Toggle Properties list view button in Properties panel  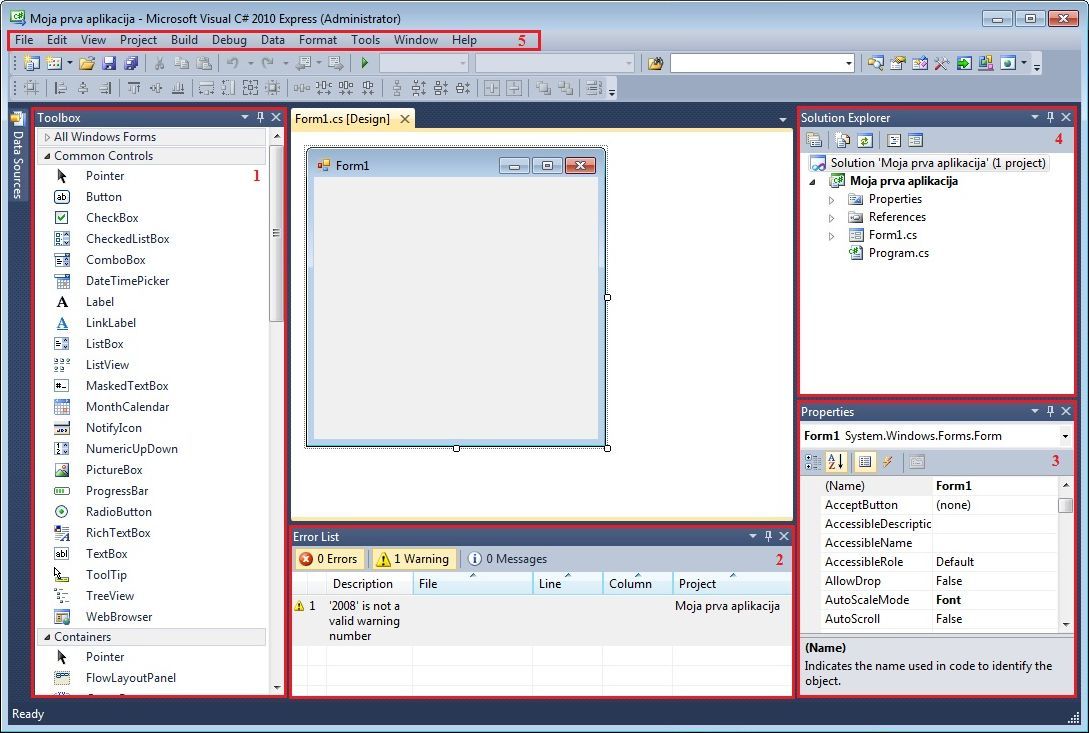[x=865, y=461]
